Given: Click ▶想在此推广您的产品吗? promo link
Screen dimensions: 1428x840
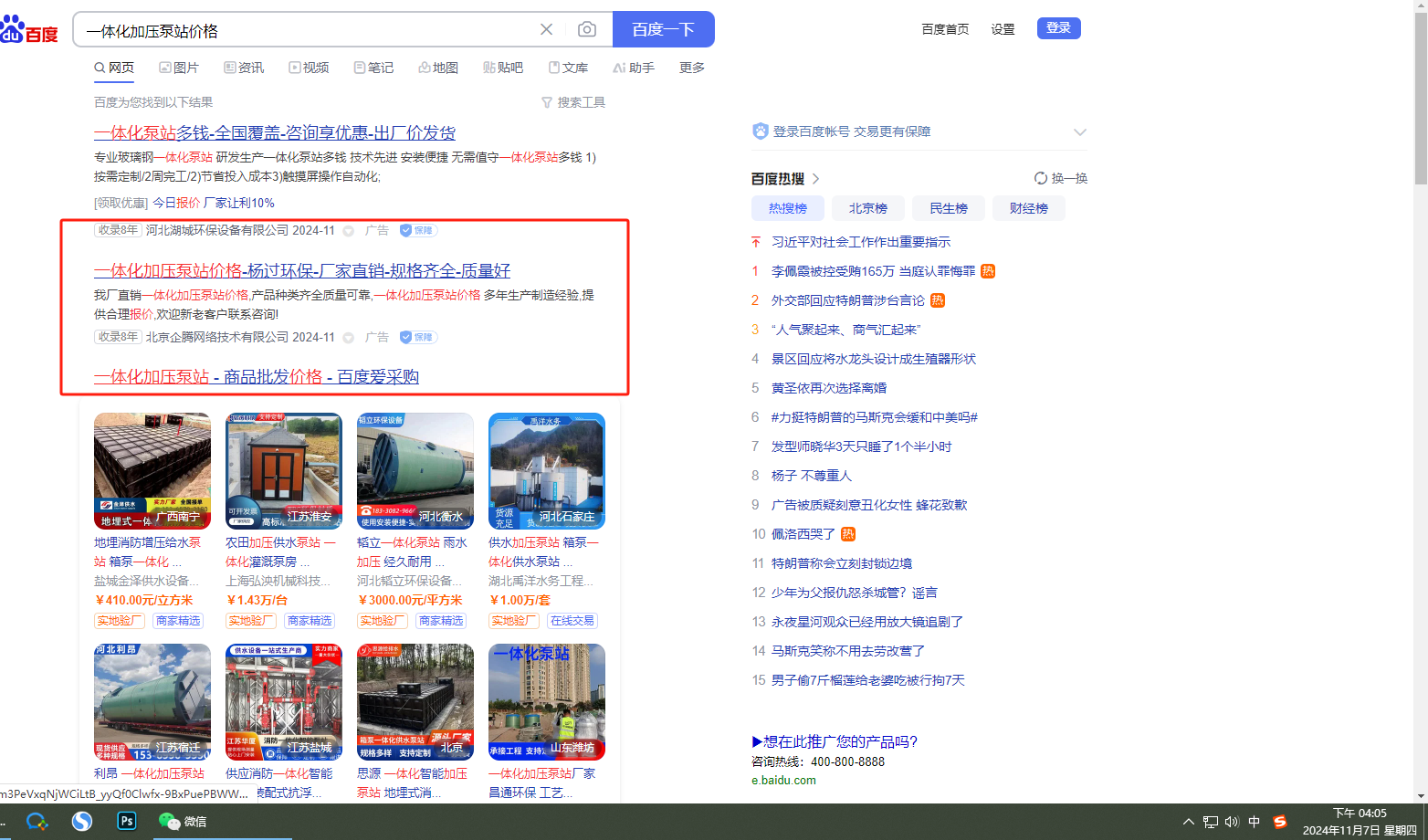Looking at the screenshot, I should [835, 741].
